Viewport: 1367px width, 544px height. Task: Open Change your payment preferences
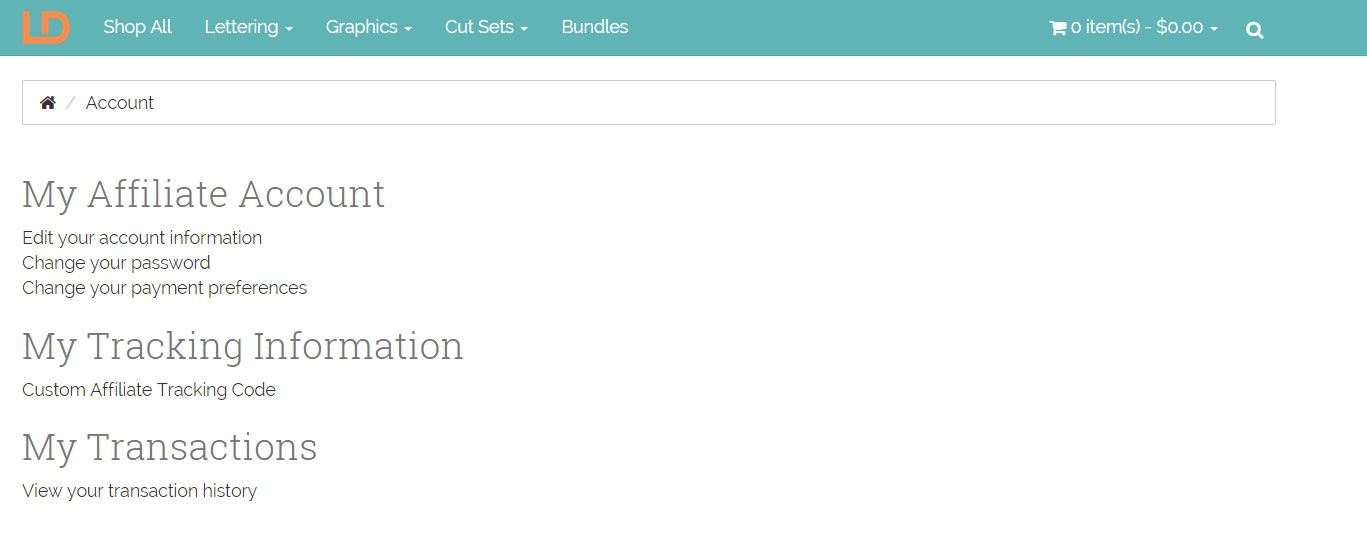point(164,288)
